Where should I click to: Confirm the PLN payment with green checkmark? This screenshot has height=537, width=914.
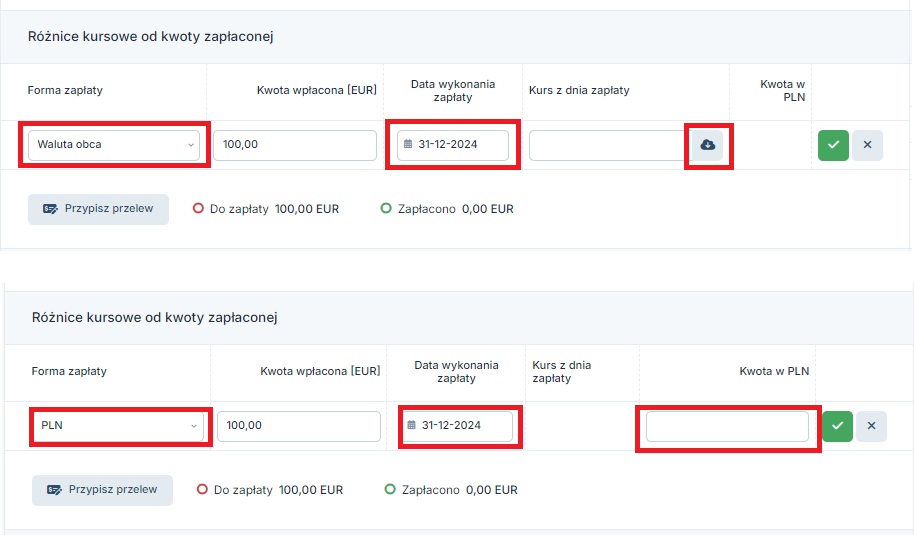pyautogui.click(x=838, y=426)
